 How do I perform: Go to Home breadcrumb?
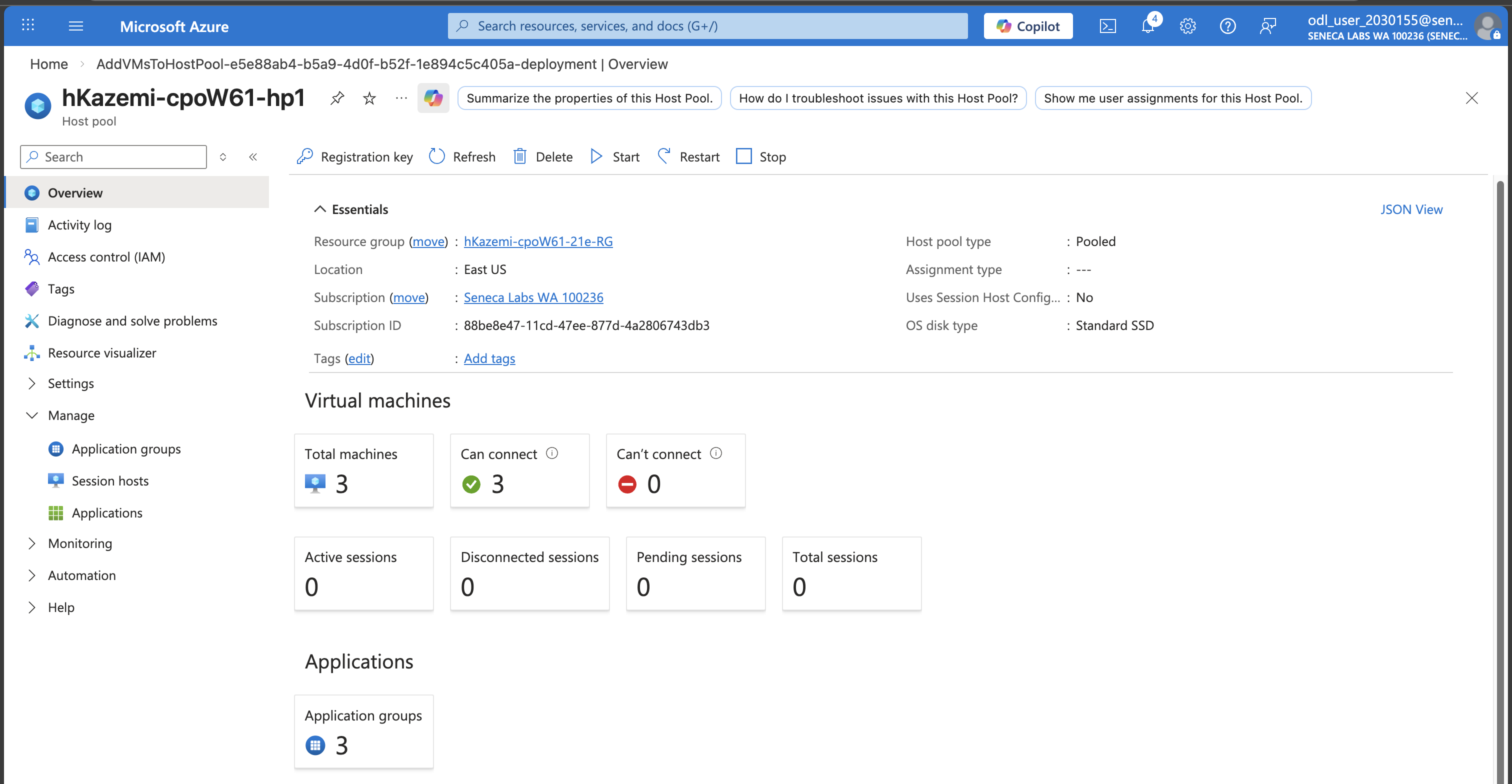[48, 64]
